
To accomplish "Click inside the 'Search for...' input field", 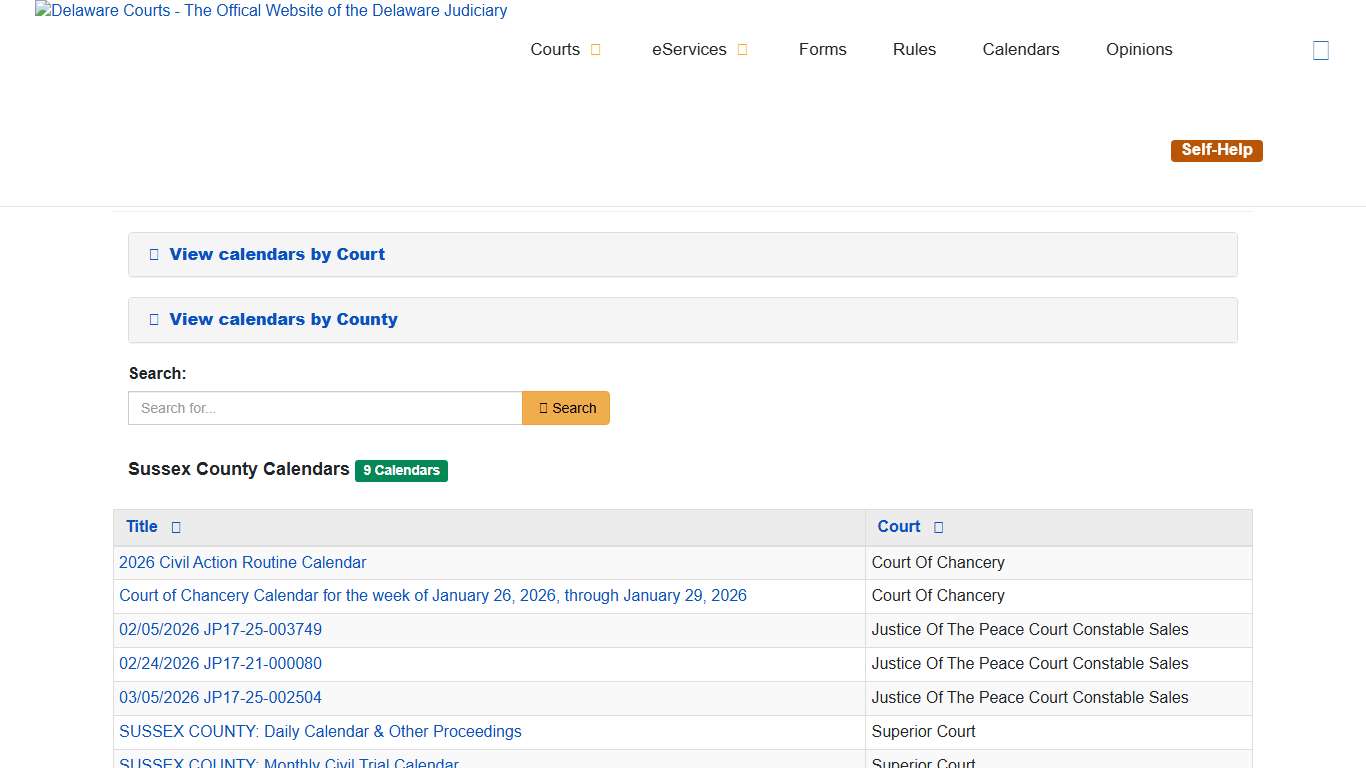I will pyautogui.click(x=324, y=408).
